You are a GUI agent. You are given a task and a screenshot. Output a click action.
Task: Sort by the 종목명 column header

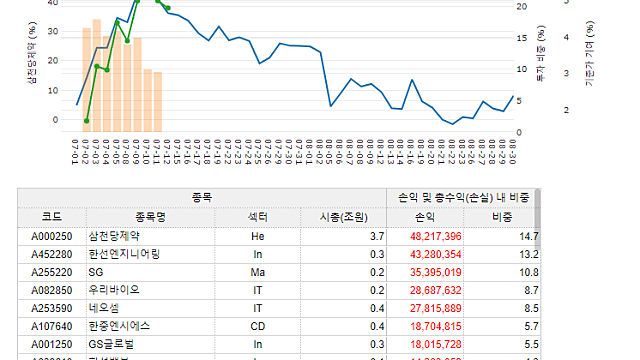pos(150,217)
